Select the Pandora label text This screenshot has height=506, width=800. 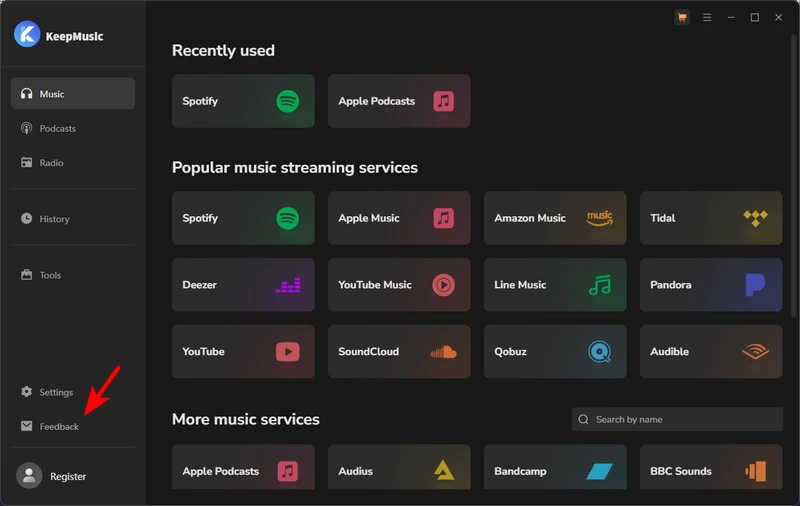(x=671, y=285)
